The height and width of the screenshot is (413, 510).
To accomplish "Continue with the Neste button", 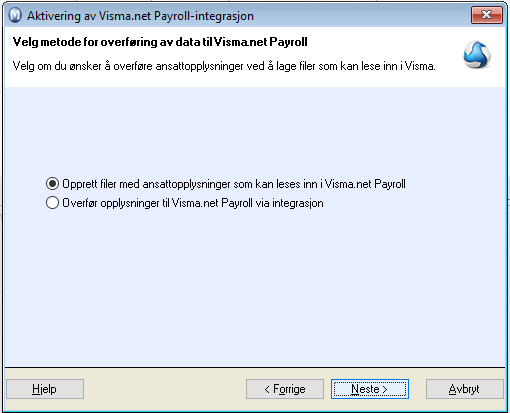I will (x=370, y=389).
